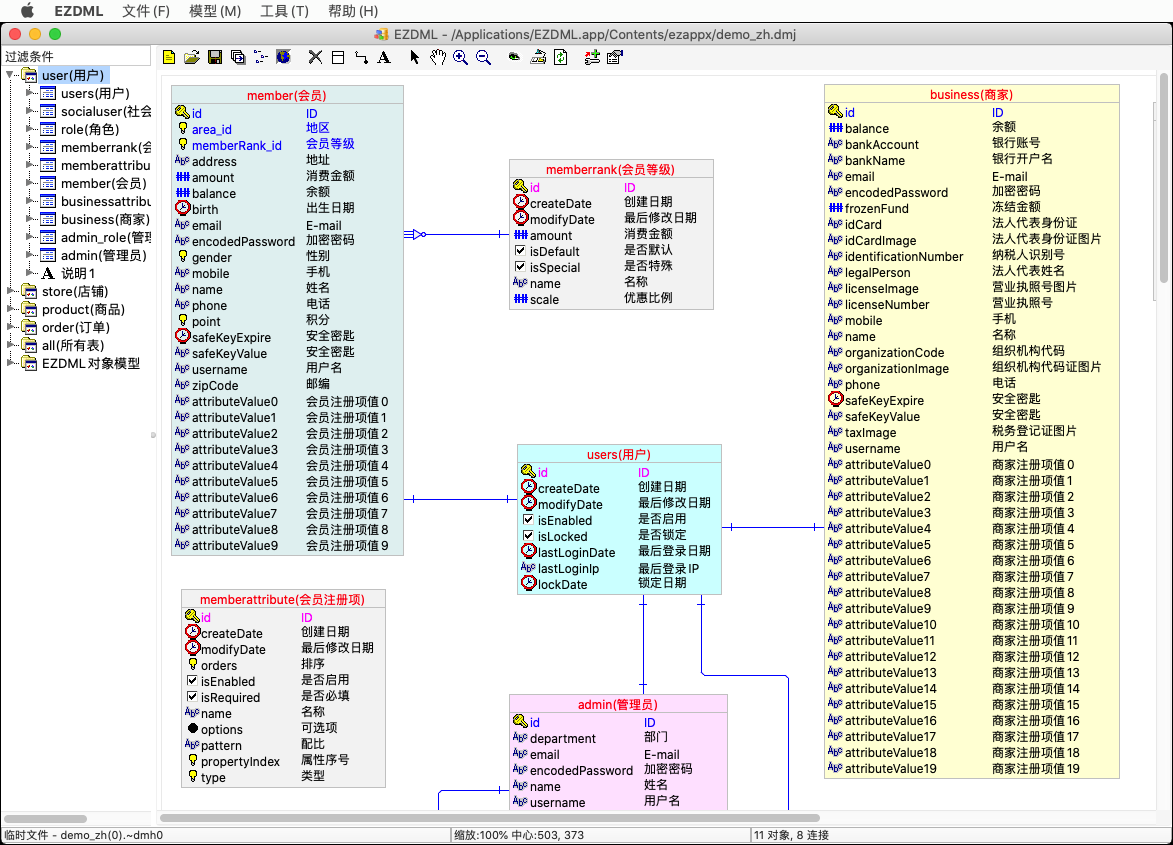Expand the store(店铺) tree node
This screenshot has height=845, width=1173.
tap(11, 291)
